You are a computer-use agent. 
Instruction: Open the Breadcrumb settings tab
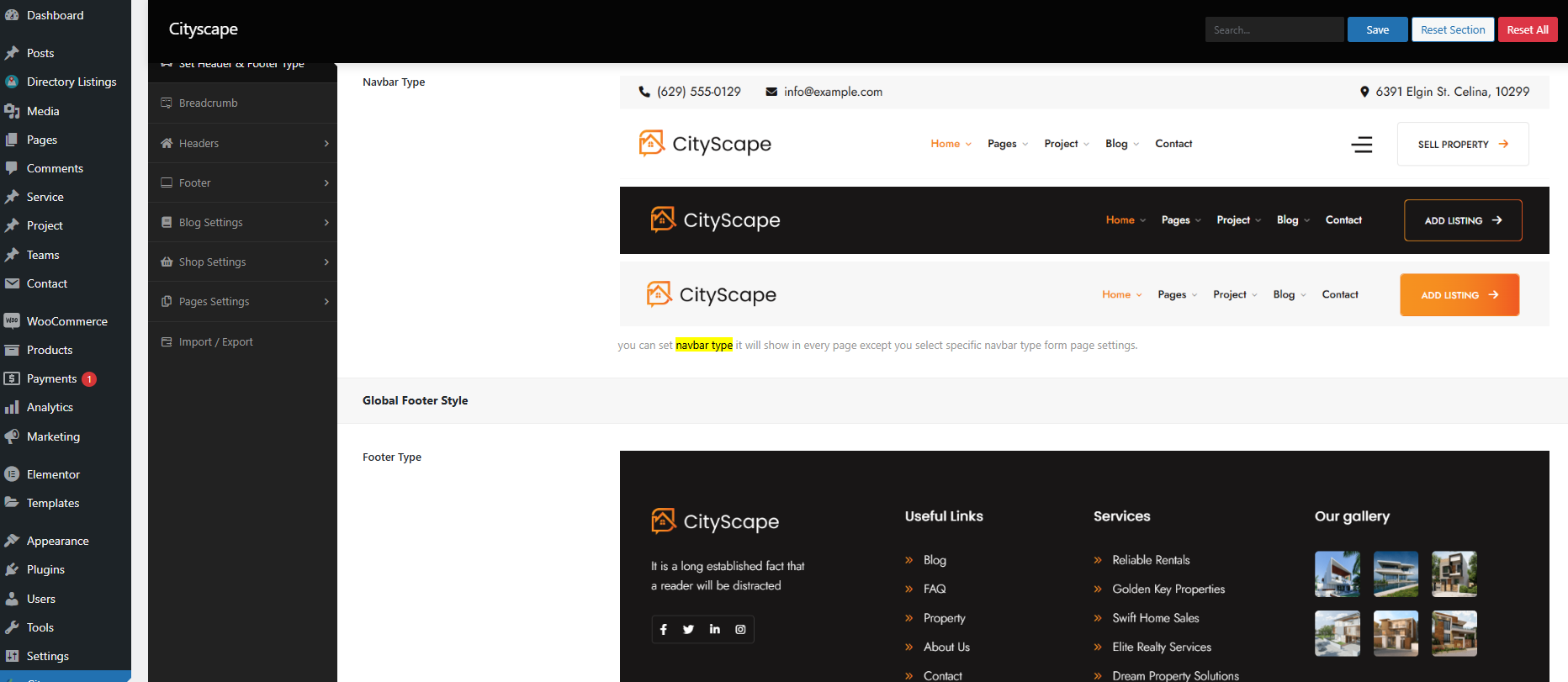point(242,103)
